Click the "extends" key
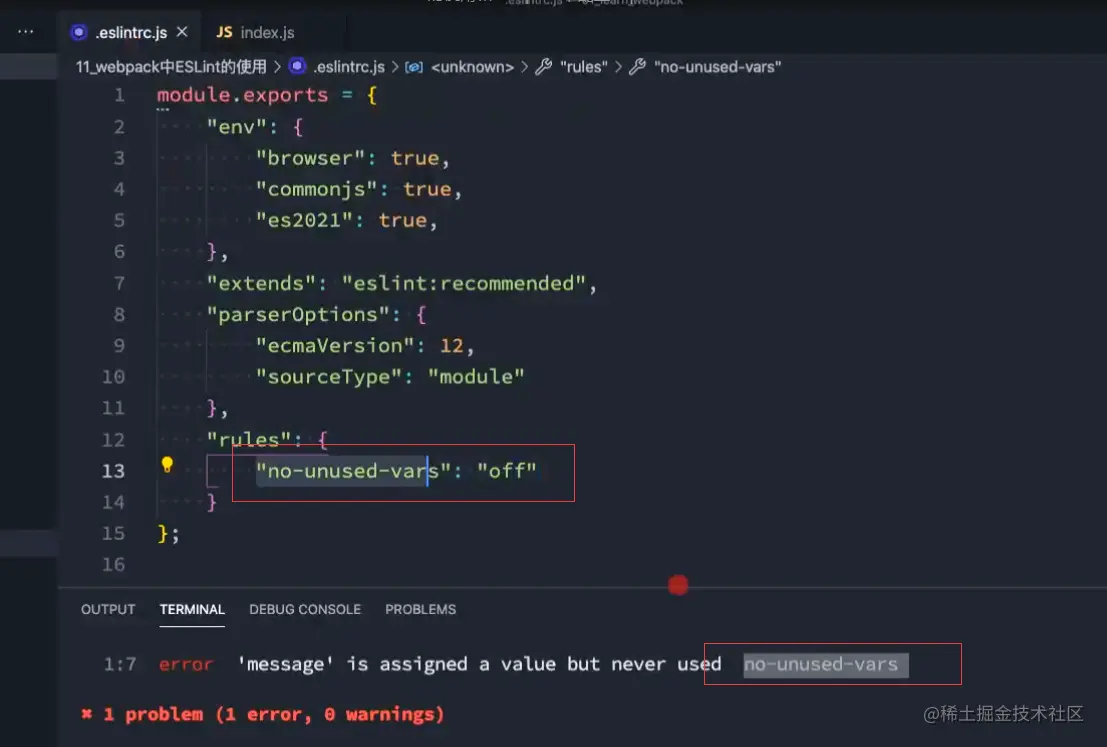The image size is (1107, 747). tap(261, 284)
